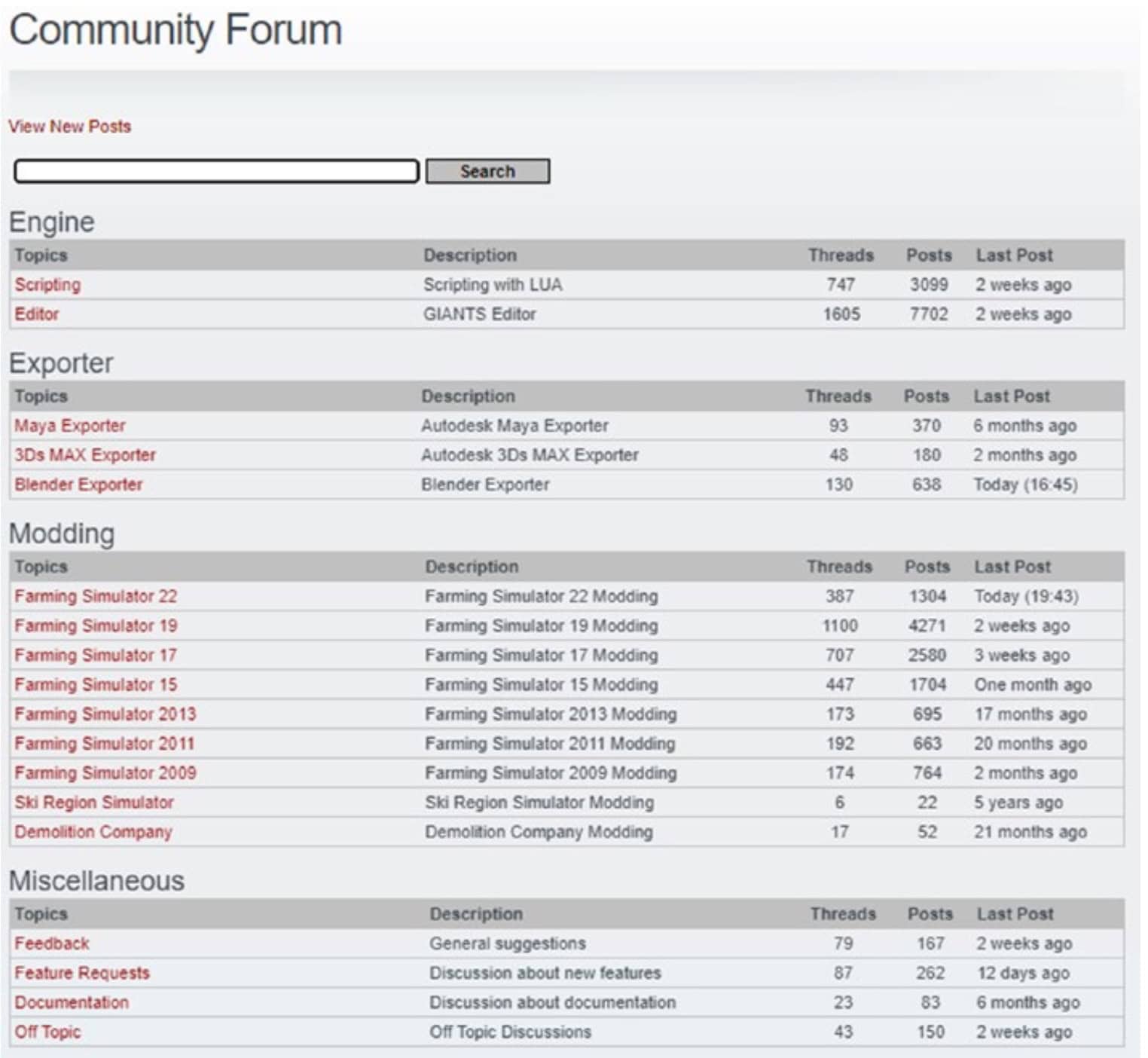Screen dimensions: 1148x1058
Task: Click the 262 posts count for Feature Requests
Action: coord(930,973)
